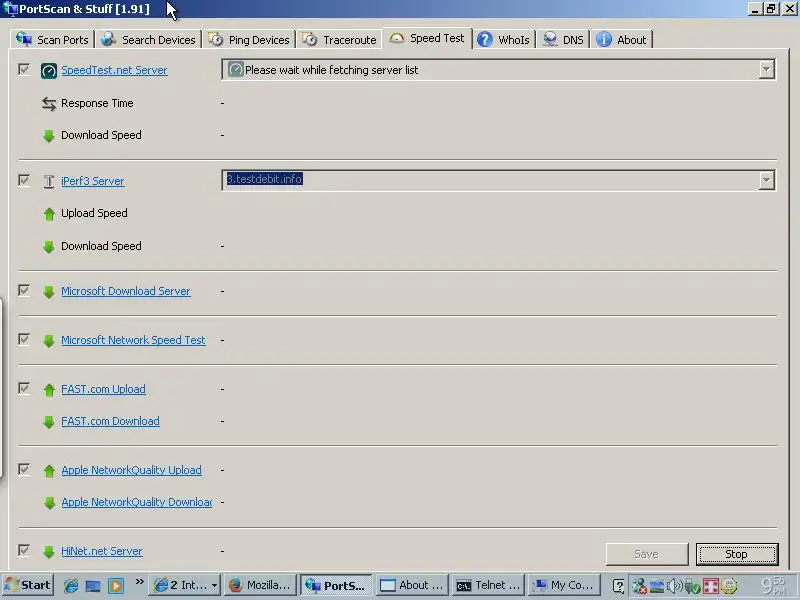This screenshot has width=800, height=600.
Task: Switch to the Ping Devices tab
Action: [249, 40]
